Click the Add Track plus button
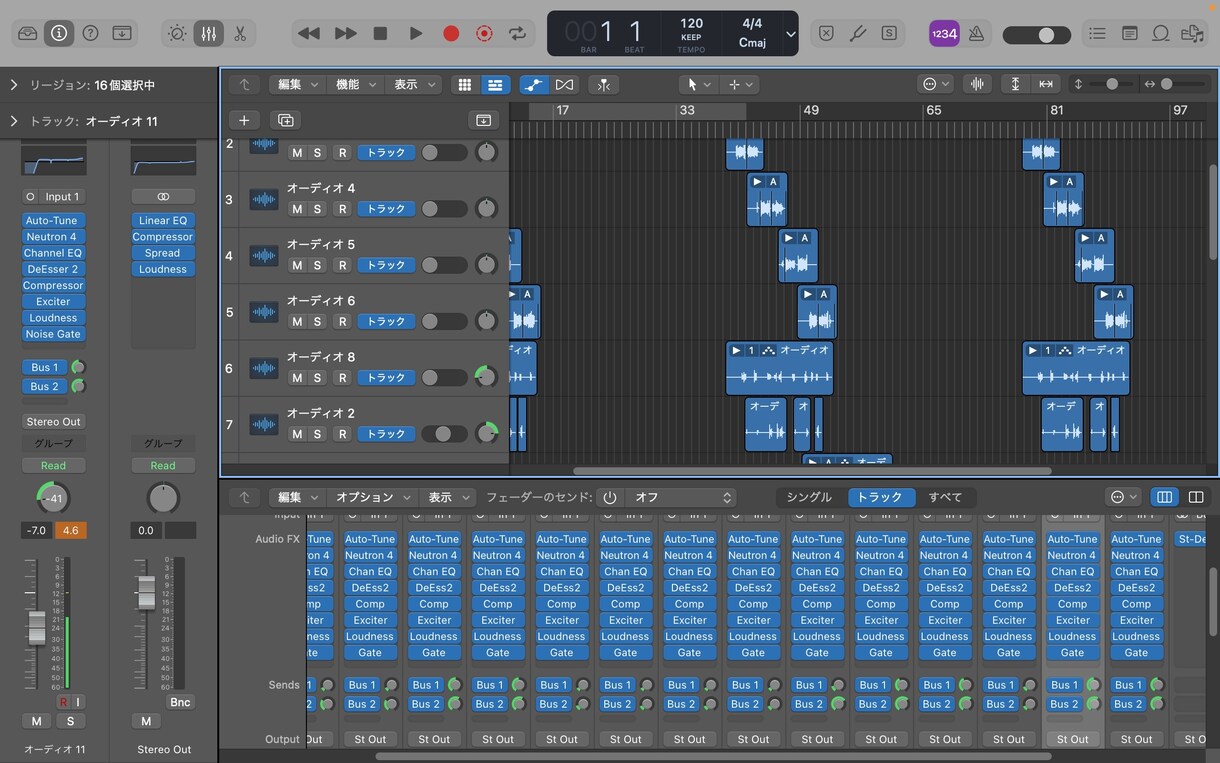The height and width of the screenshot is (763, 1220). (x=244, y=120)
